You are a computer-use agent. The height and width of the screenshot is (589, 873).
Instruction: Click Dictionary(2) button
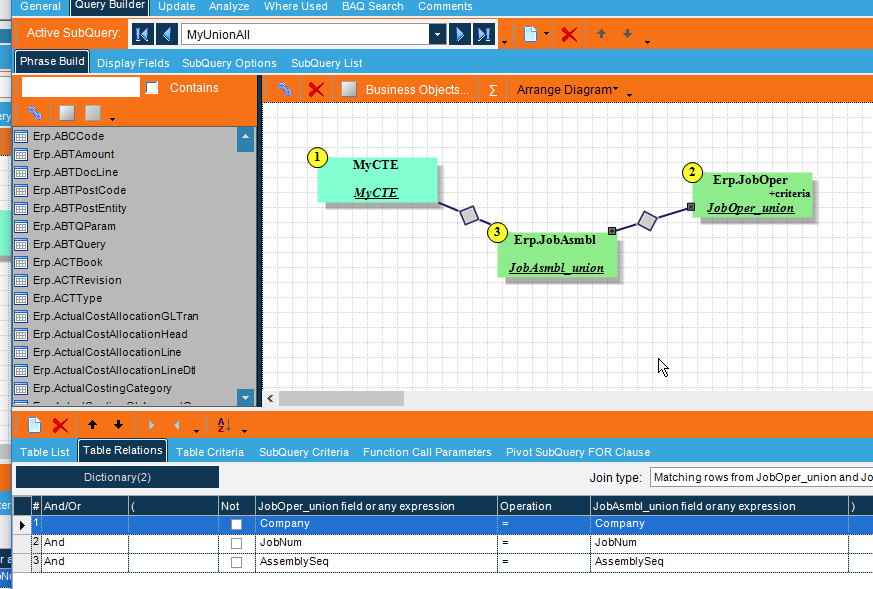pyautogui.click(x=117, y=477)
